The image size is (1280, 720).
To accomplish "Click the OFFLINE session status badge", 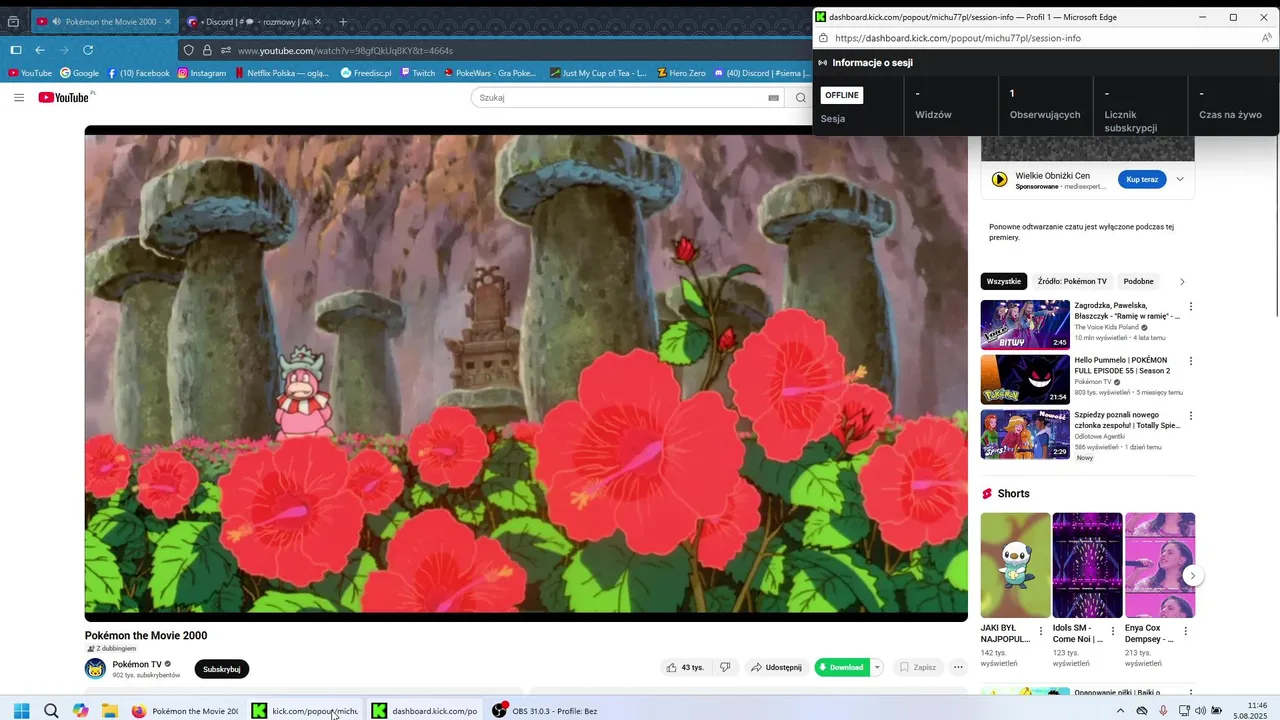I will tap(842, 95).
